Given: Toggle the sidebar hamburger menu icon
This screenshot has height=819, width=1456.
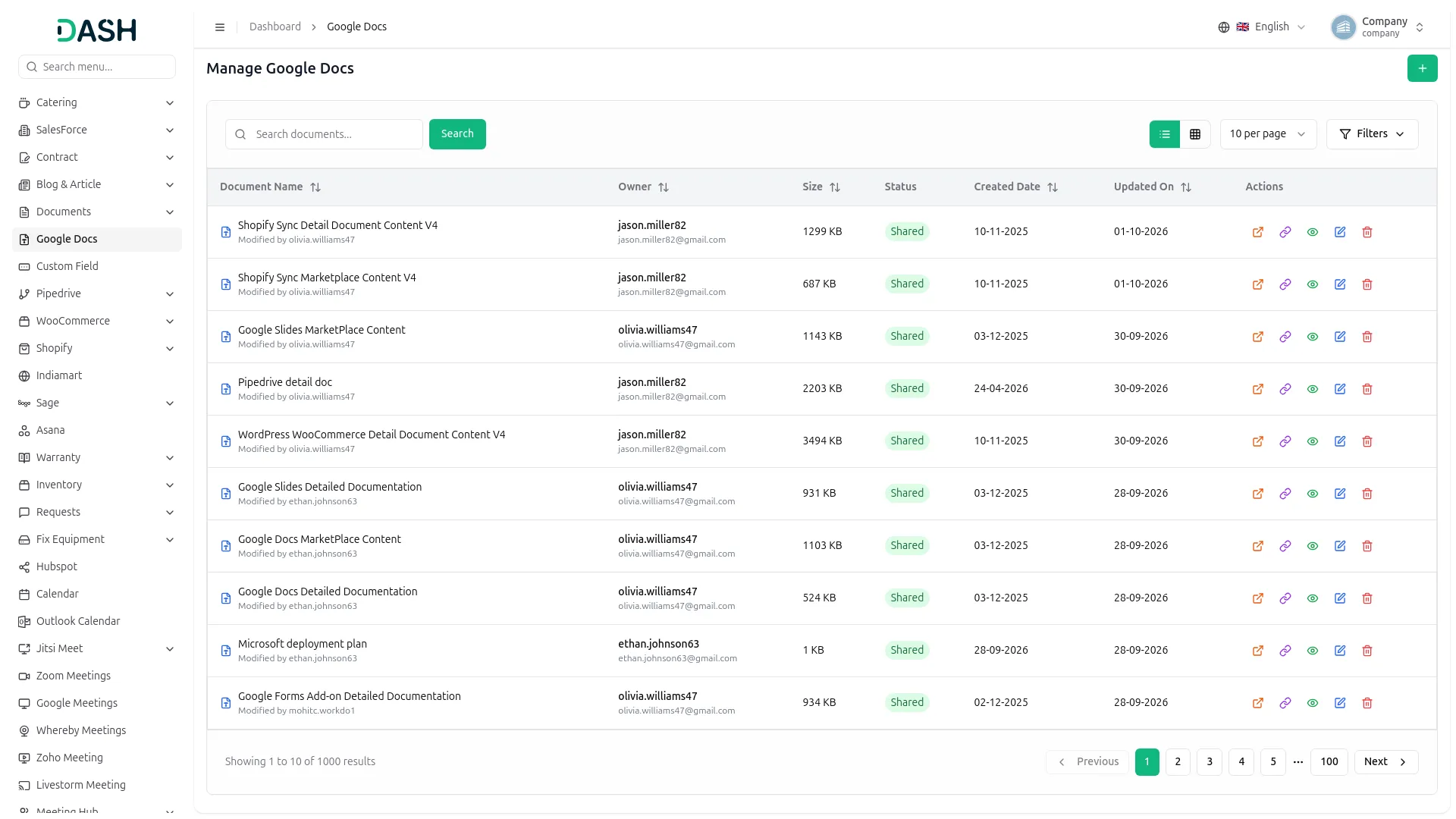Looking at the screenshot, I should pyautogui.click(x=220, y=27).
